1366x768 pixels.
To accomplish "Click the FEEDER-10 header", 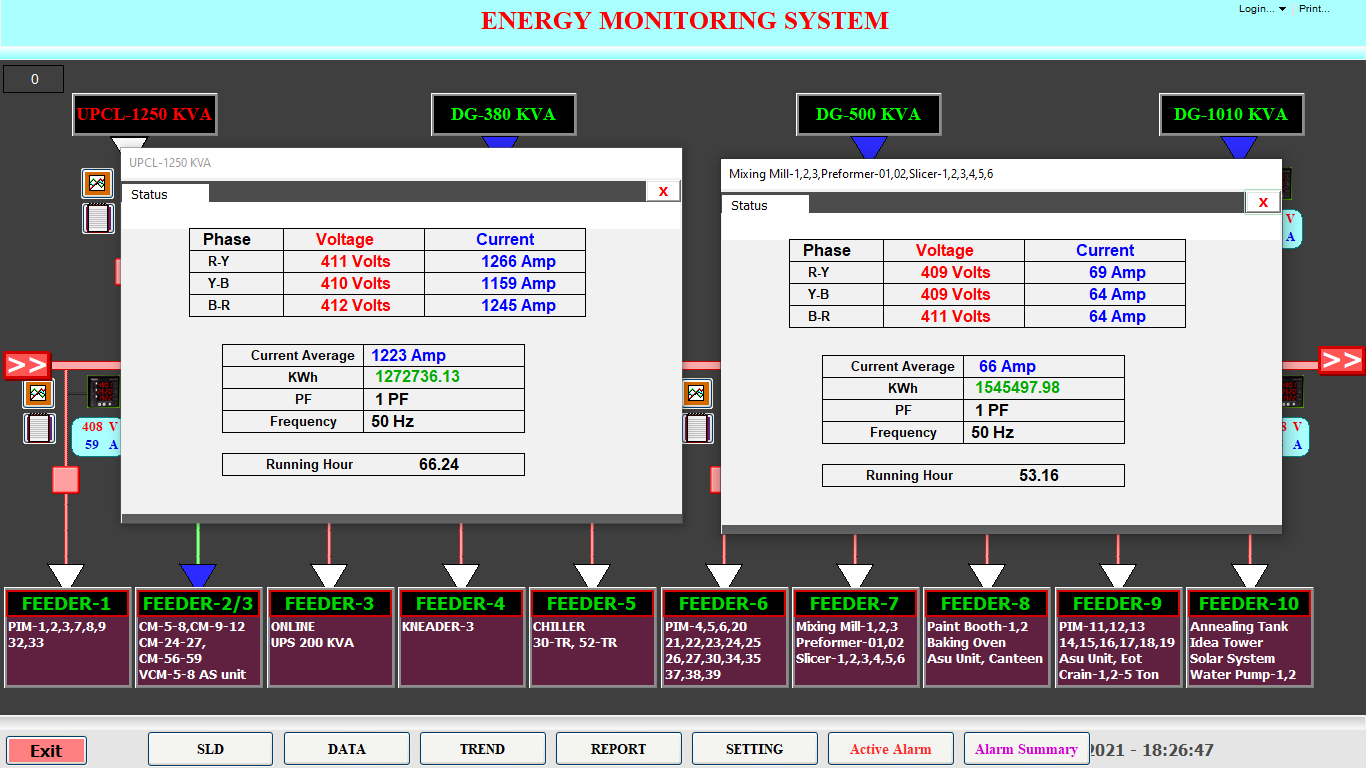I will [x=1249, y=603].
